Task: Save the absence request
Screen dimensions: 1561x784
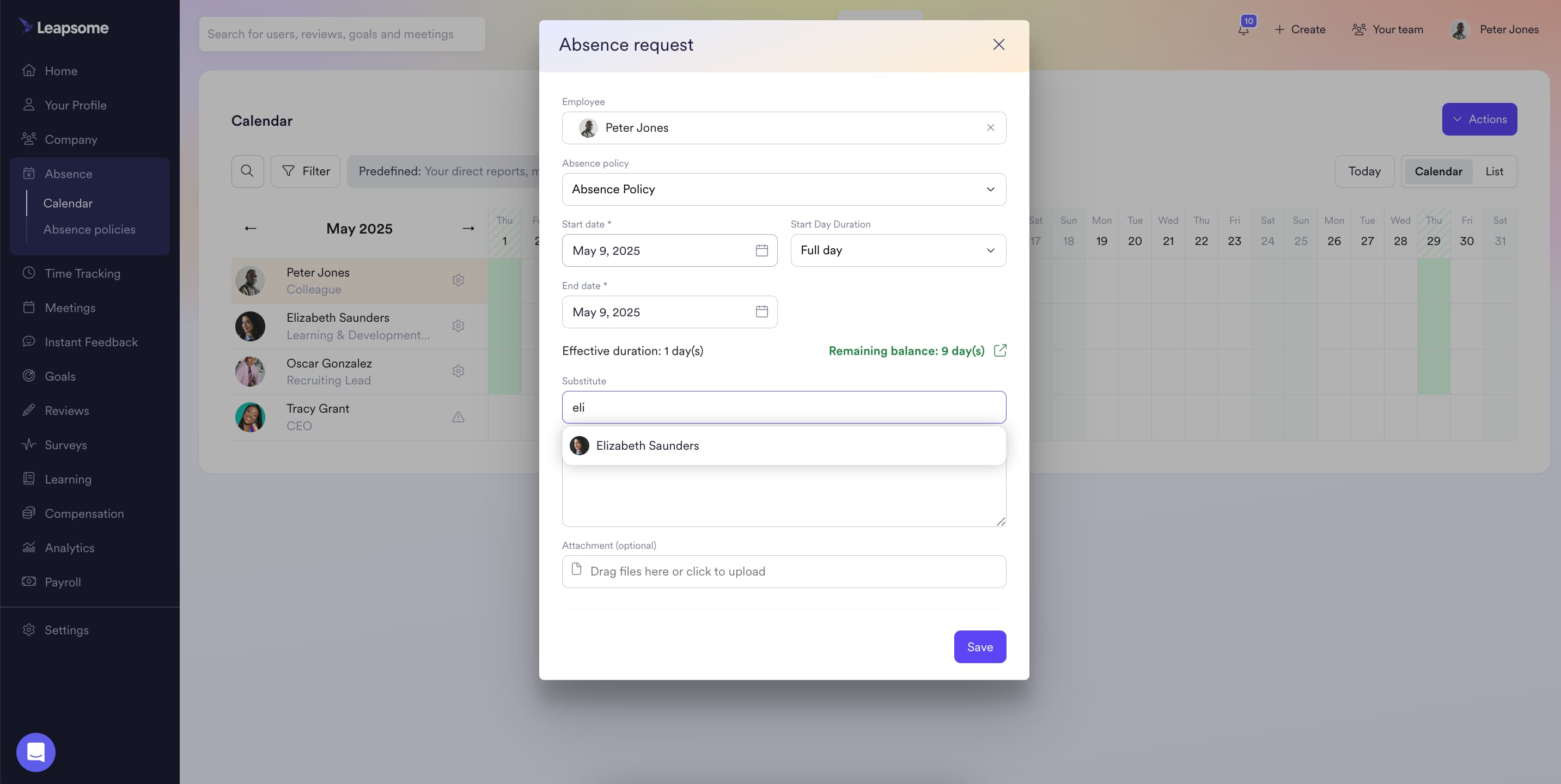Action: coord(979,646)
